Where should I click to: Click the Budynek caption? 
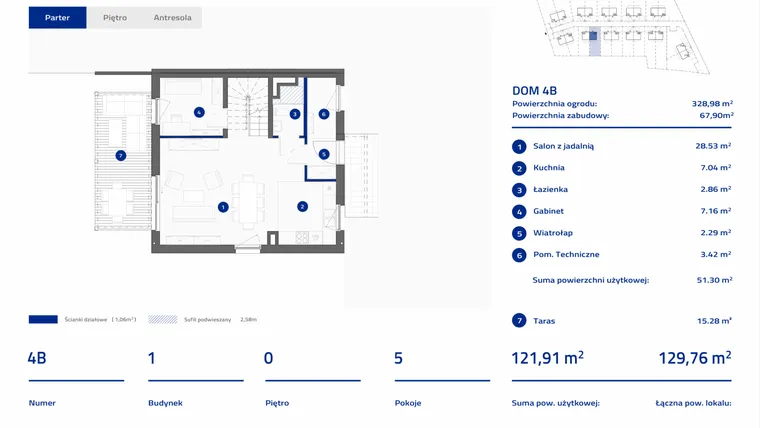point(165,403)
